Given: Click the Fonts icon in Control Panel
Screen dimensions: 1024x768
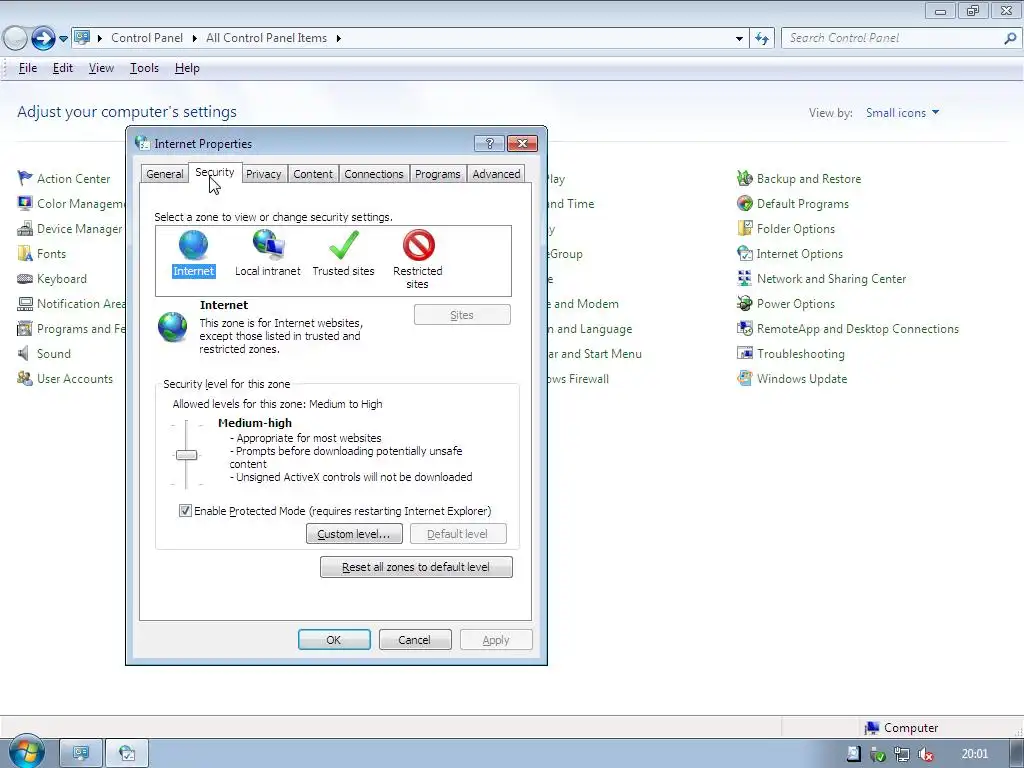Looking at the screenshot, I should click(25, 253).
